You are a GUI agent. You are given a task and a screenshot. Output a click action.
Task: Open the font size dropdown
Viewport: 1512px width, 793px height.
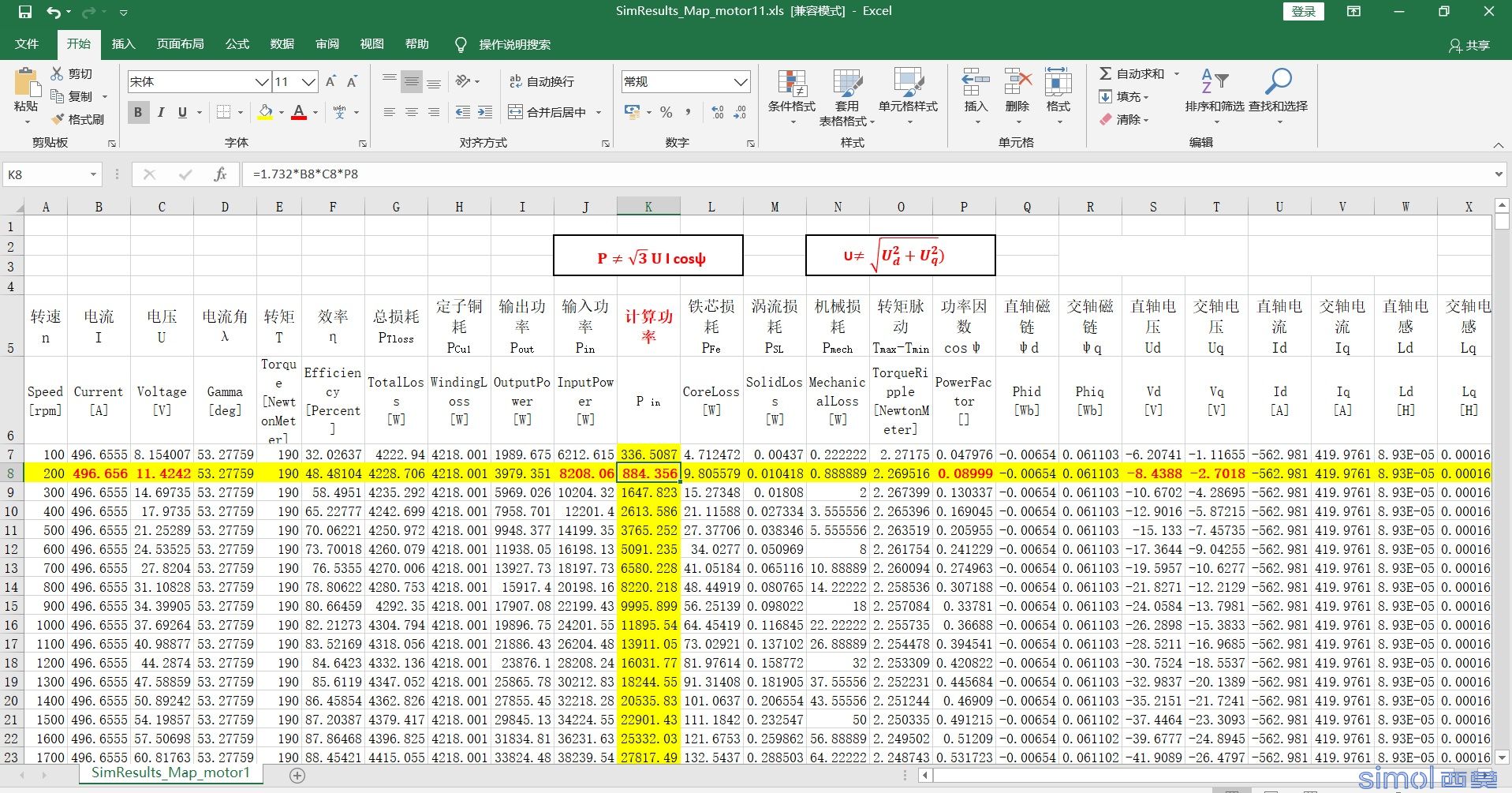[x=308, y=81]
